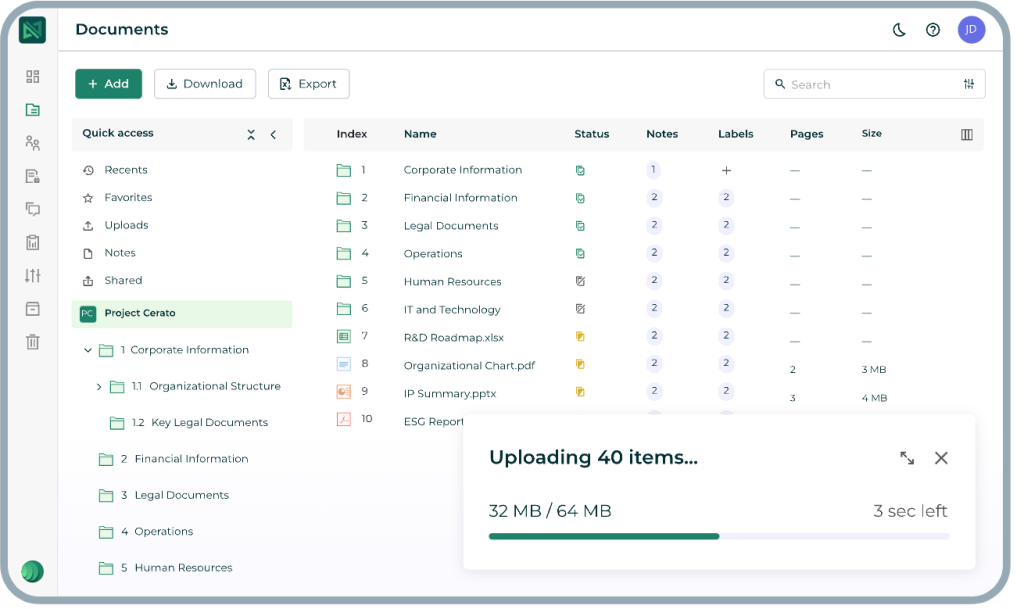The height and width of the screenshot is (609, 1024).
Task: Open the help question mark icon
Action: point(933,30)
